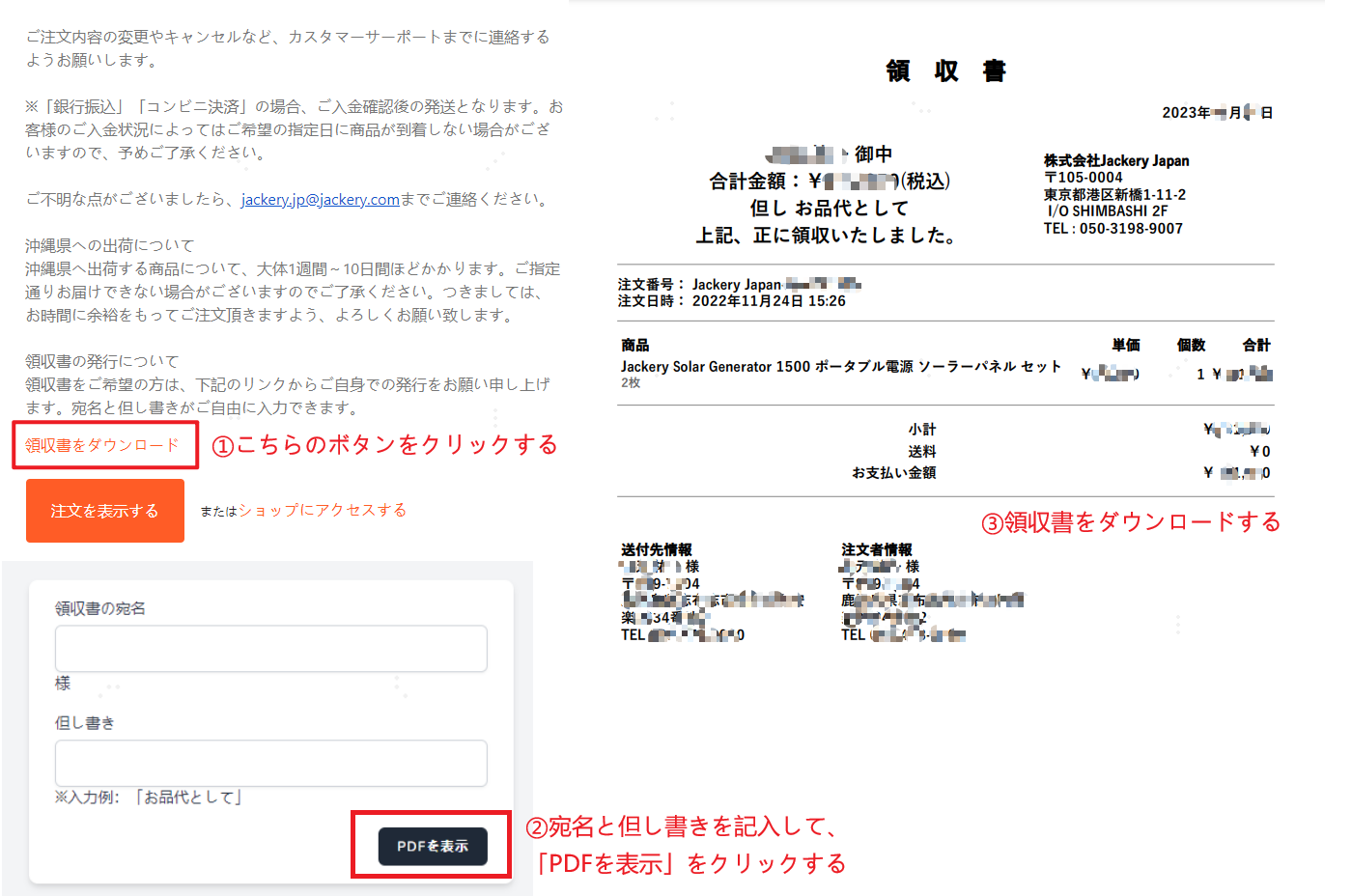Click the 沖縄県への出荷について heading
The image size is (1352, 896).
(110, 245)
